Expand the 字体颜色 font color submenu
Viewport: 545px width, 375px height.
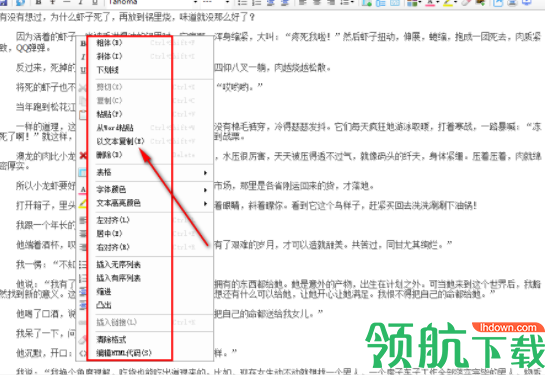pos(144,189)
